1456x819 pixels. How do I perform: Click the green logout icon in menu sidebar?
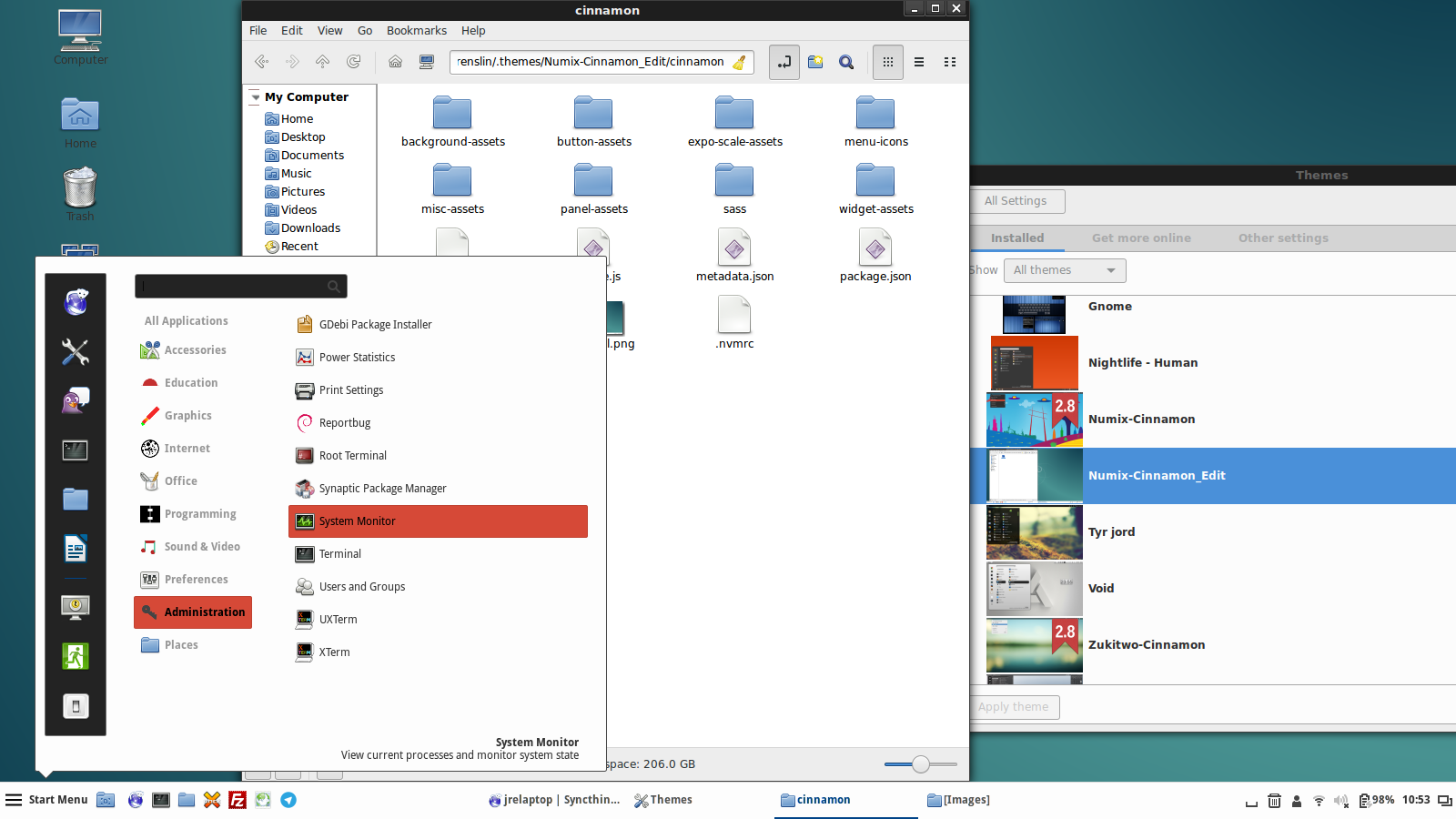[76, 655]
